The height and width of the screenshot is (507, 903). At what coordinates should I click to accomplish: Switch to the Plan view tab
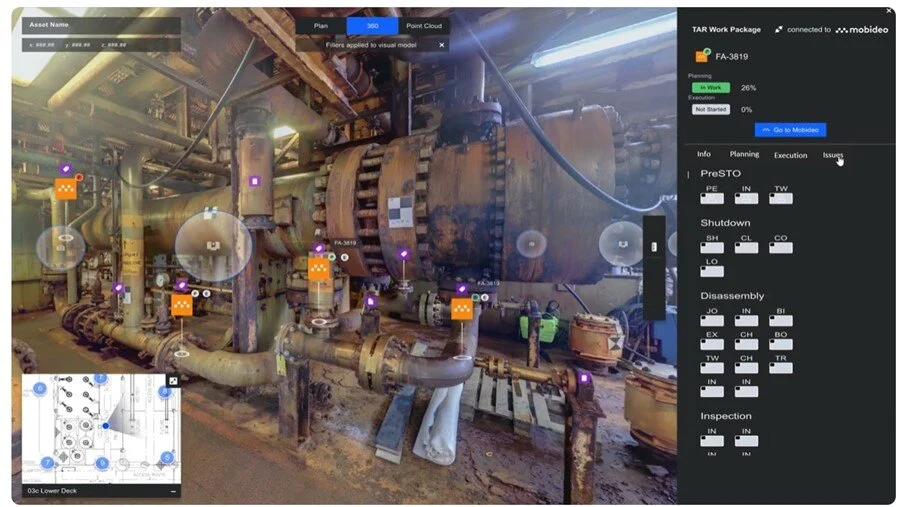pos(321,27)
